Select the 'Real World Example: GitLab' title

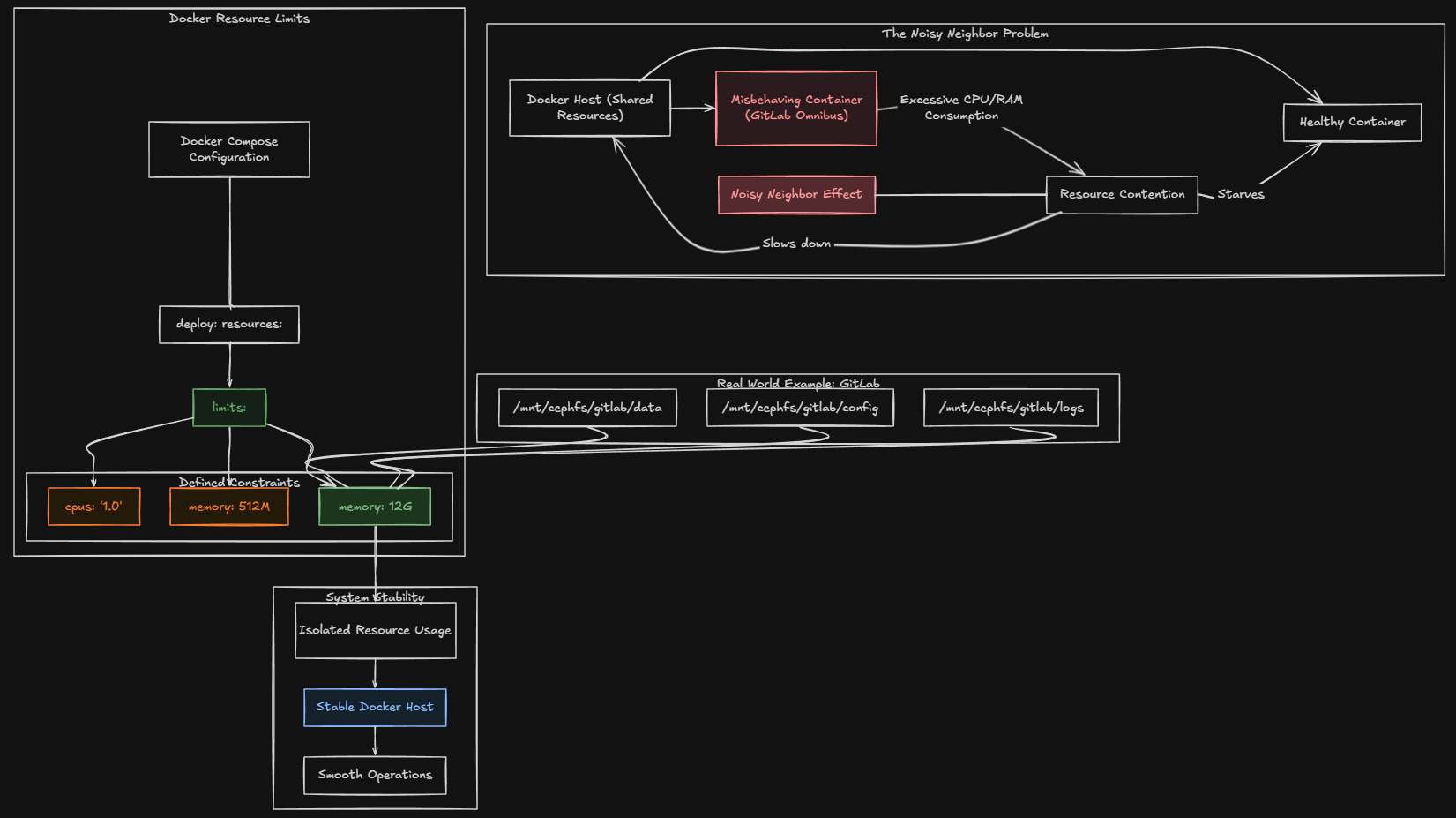coord(798,383)
